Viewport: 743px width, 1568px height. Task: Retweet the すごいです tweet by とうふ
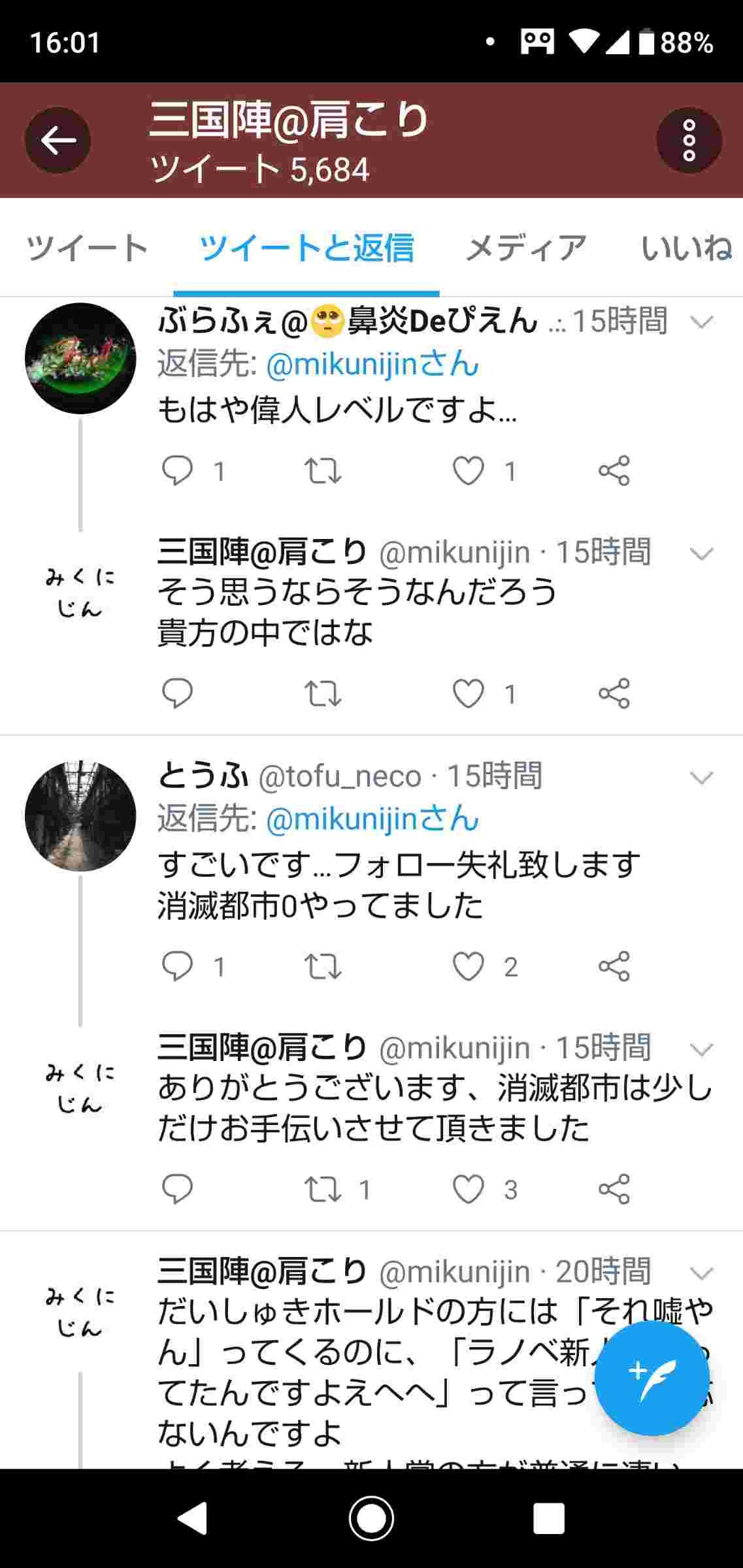(x=323, y=966)
